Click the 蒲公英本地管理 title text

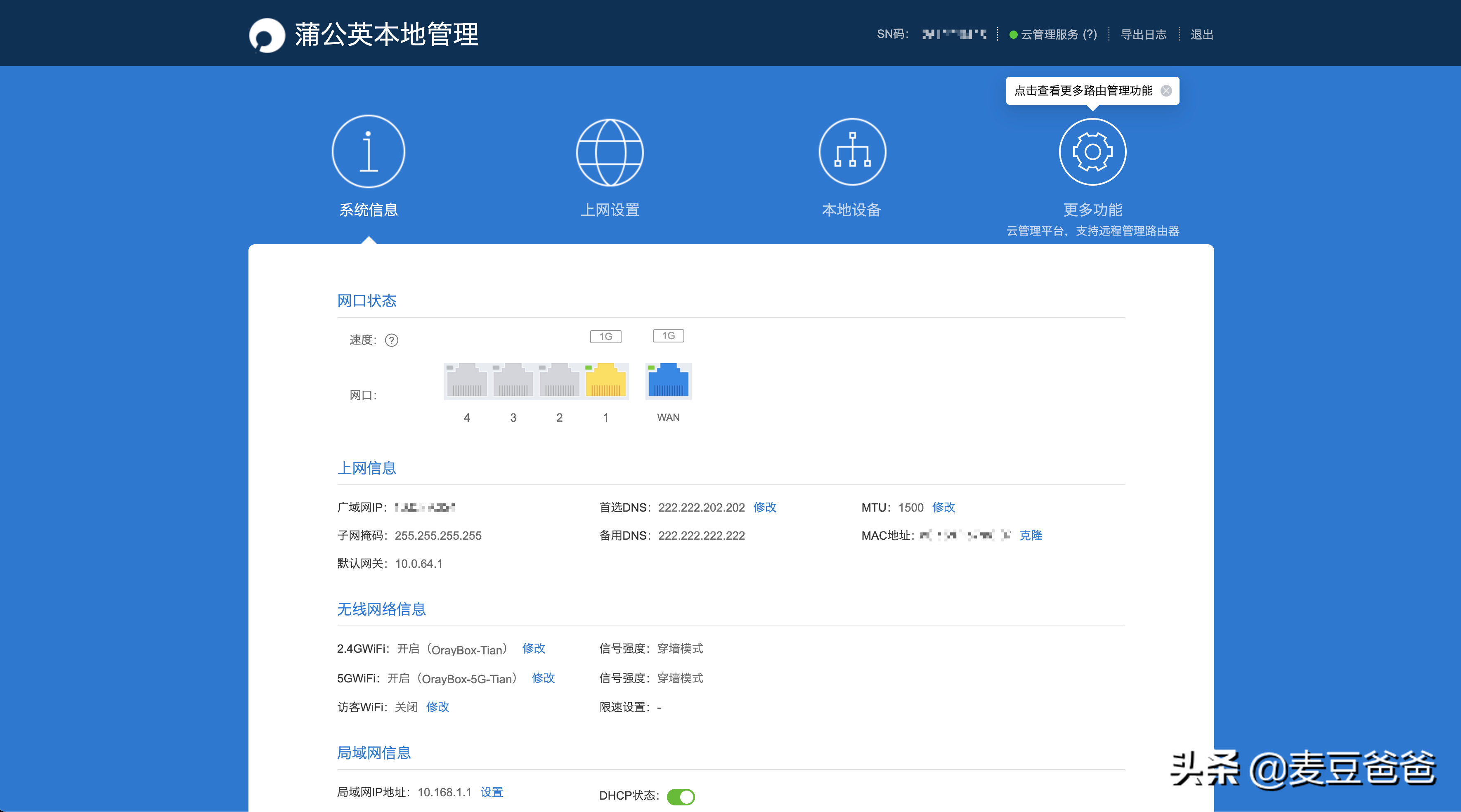click(x=387, y=35)
